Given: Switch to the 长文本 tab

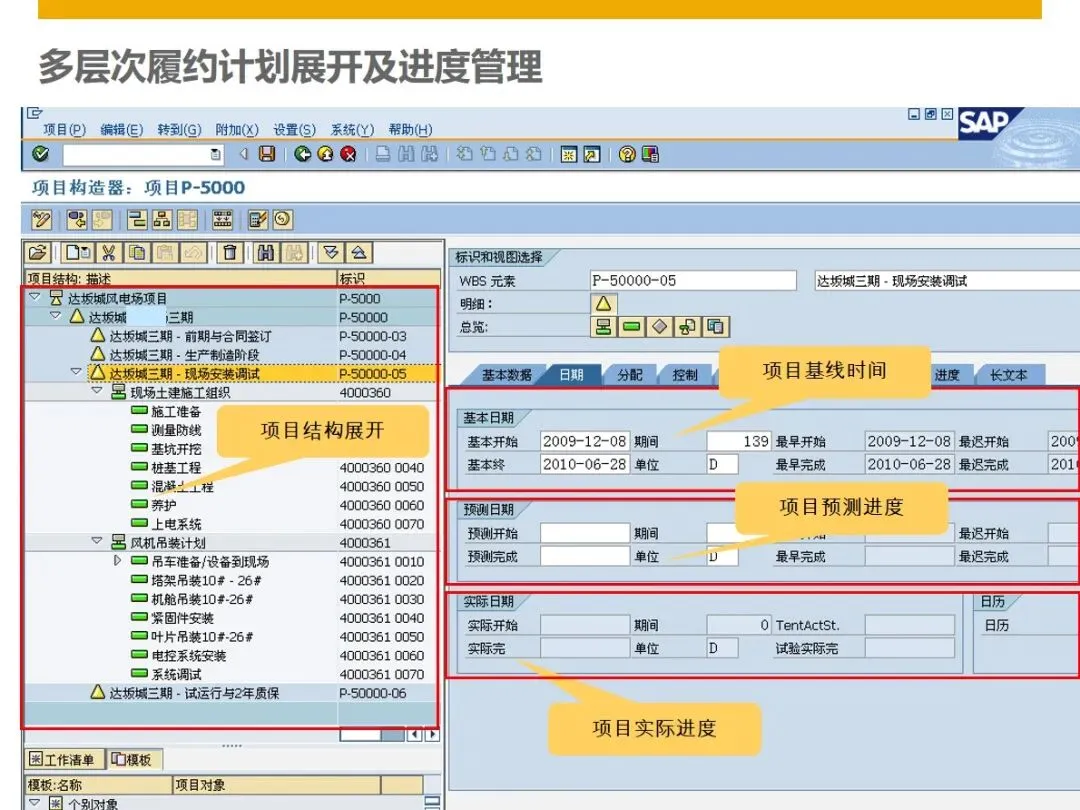Looking at the screenshot, I should coord(1008,375).
